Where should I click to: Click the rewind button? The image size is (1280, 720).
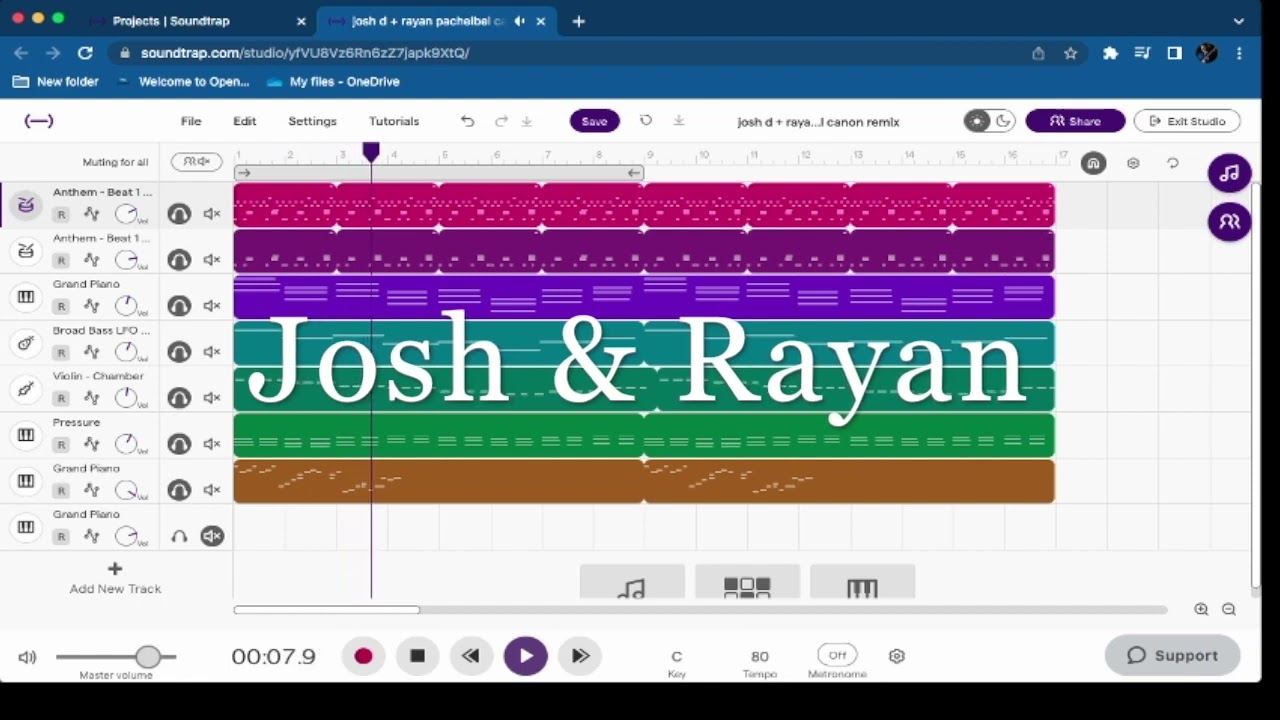click(471, 656)
